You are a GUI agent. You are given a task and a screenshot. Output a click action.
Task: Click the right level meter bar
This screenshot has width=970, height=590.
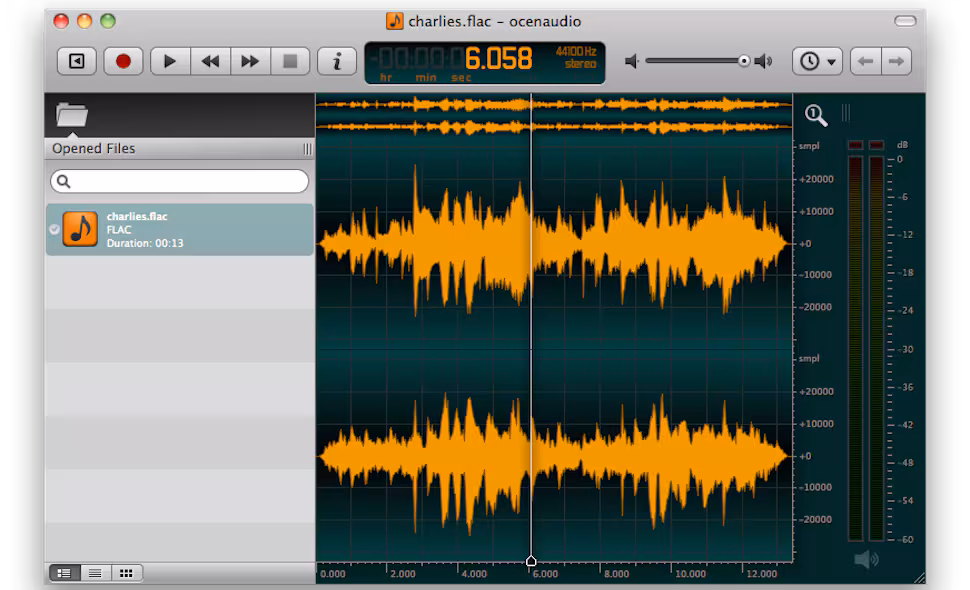tap(877, 348)
